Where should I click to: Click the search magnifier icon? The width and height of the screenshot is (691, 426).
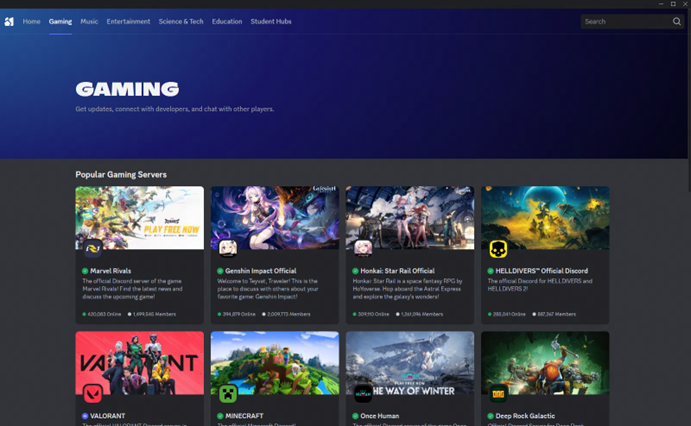(x=677, y=21)
